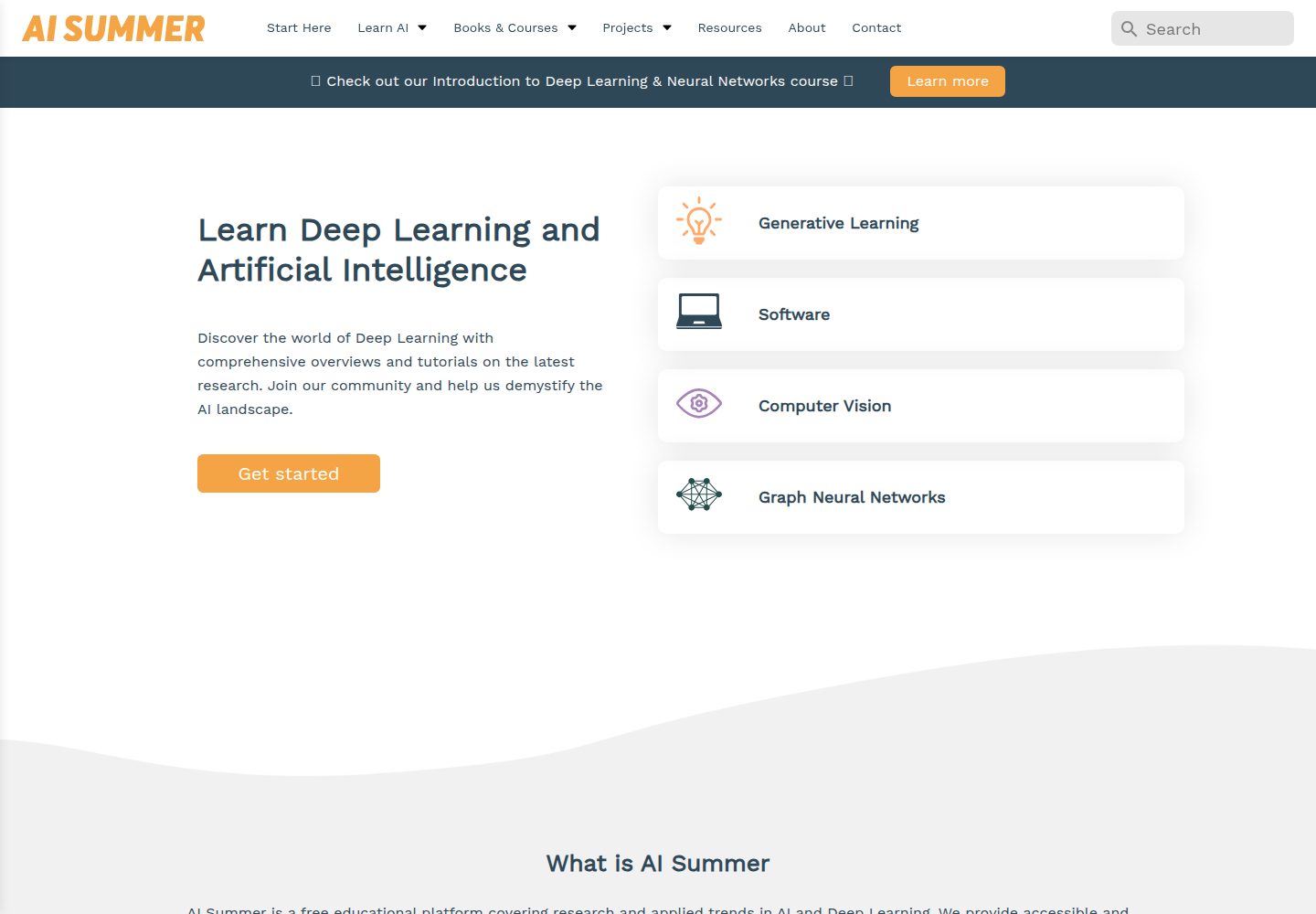This screenshot has height=914, width=1316.
Task: Click the Generative Learning lightbulb icon
Action: pyautogui.click(x=699, y=221)
